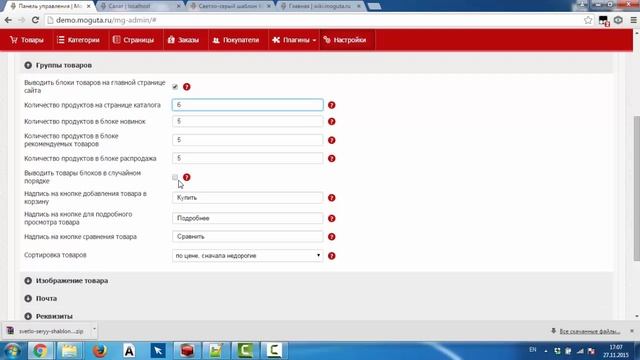This screenshot has width=640, height=360.
Task: Open the red cube app in taskbar
Action: point(187,351)
